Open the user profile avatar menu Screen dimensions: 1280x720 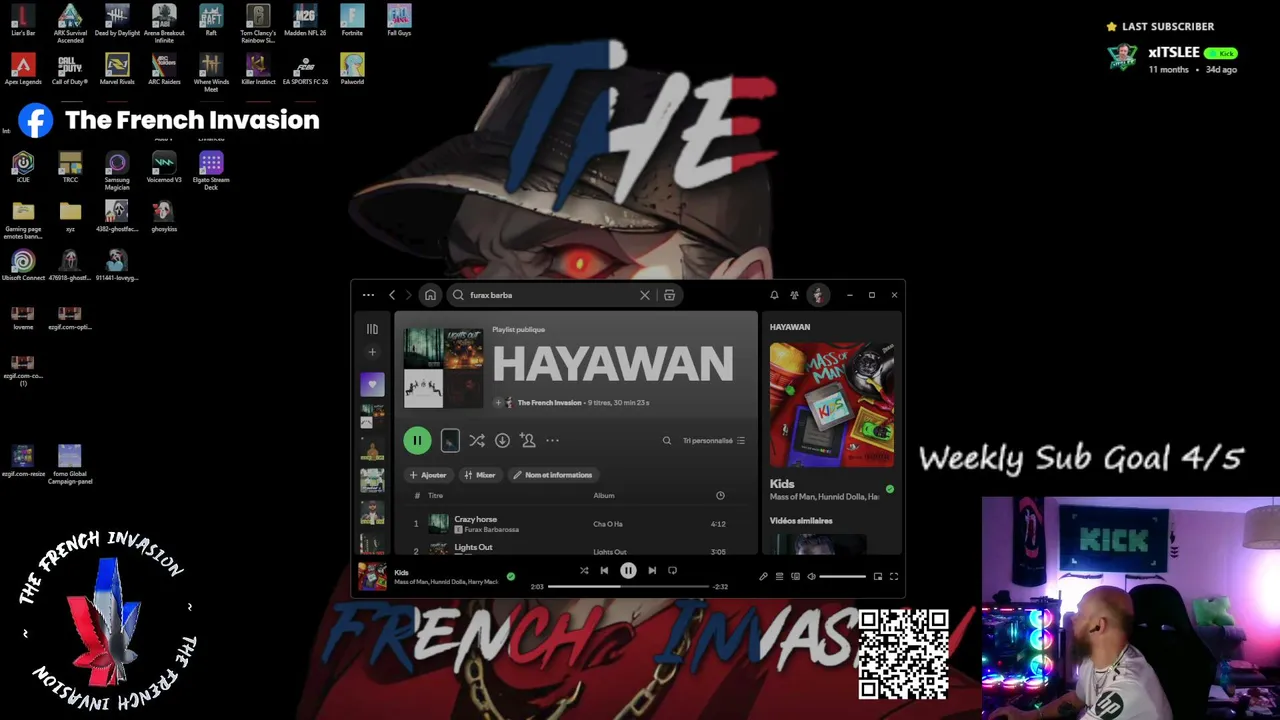coord(818,295)
